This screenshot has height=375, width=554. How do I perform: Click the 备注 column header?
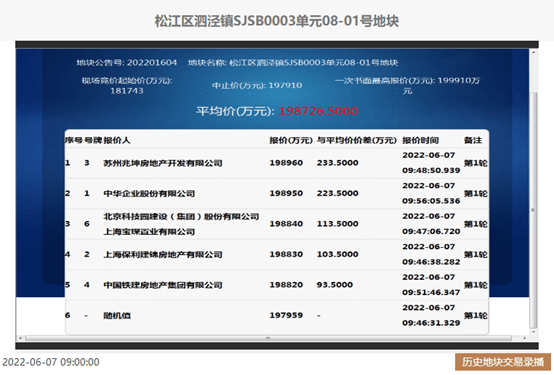pos(473,140)
